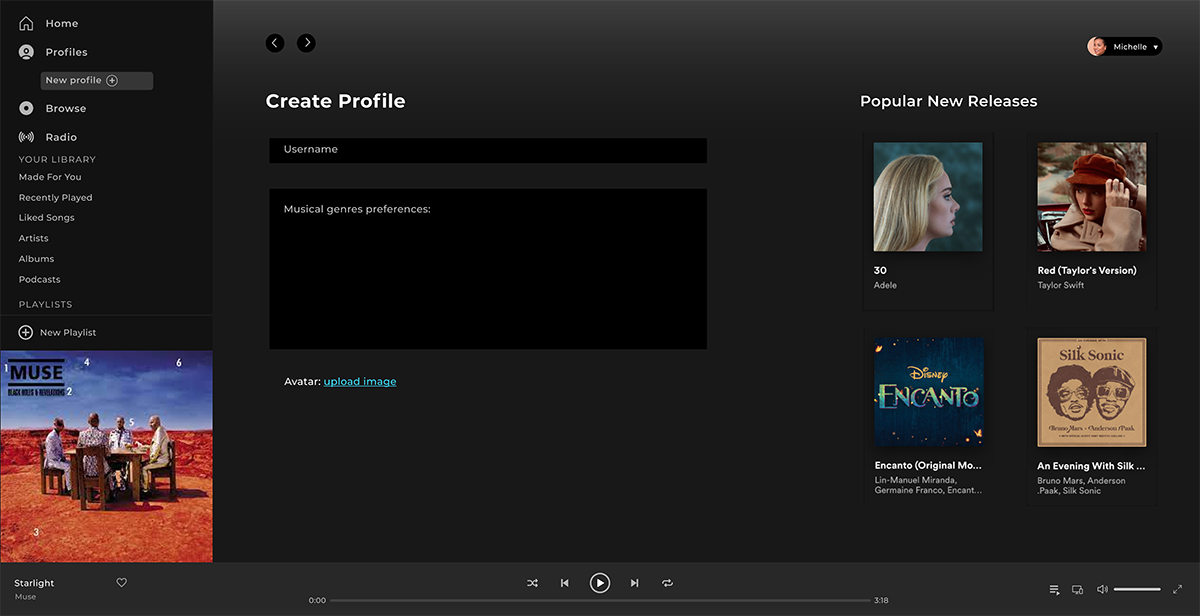The image size is (1200, 616).
Task: Open the Encanto album cover
Action: coord(928,392)
